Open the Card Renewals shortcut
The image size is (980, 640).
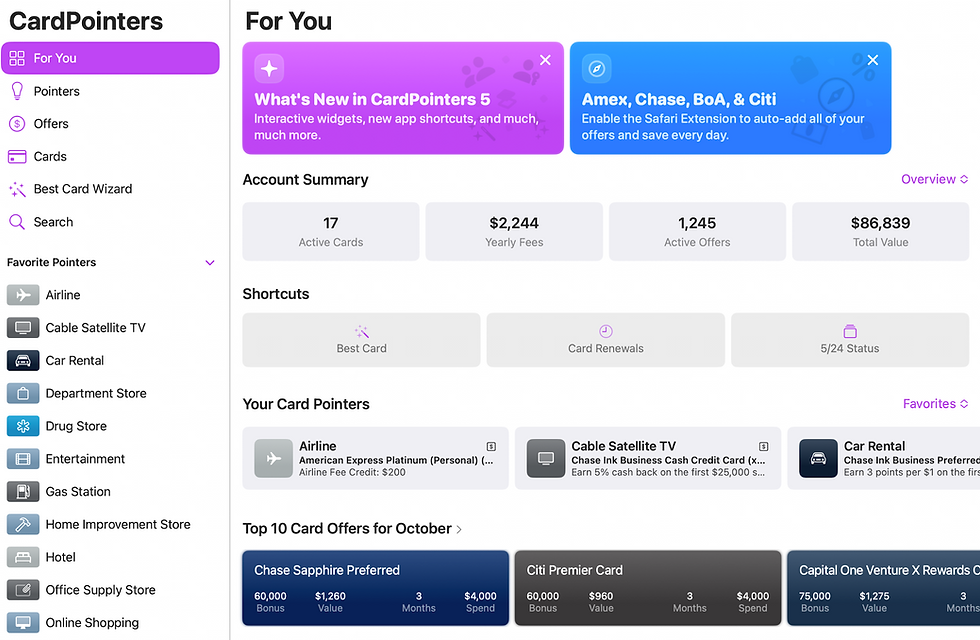[x=605, y=340]
